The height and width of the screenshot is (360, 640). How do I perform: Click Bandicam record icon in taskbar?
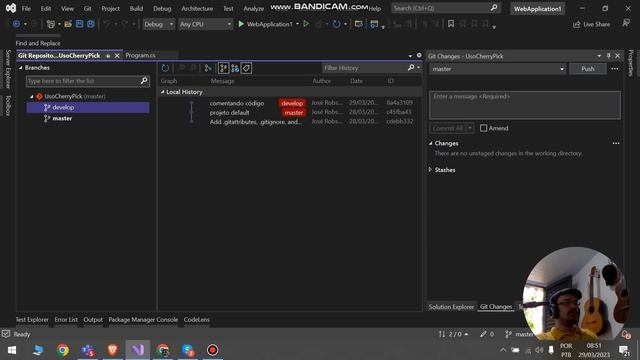pyautogui.click(x=212, y=350)
